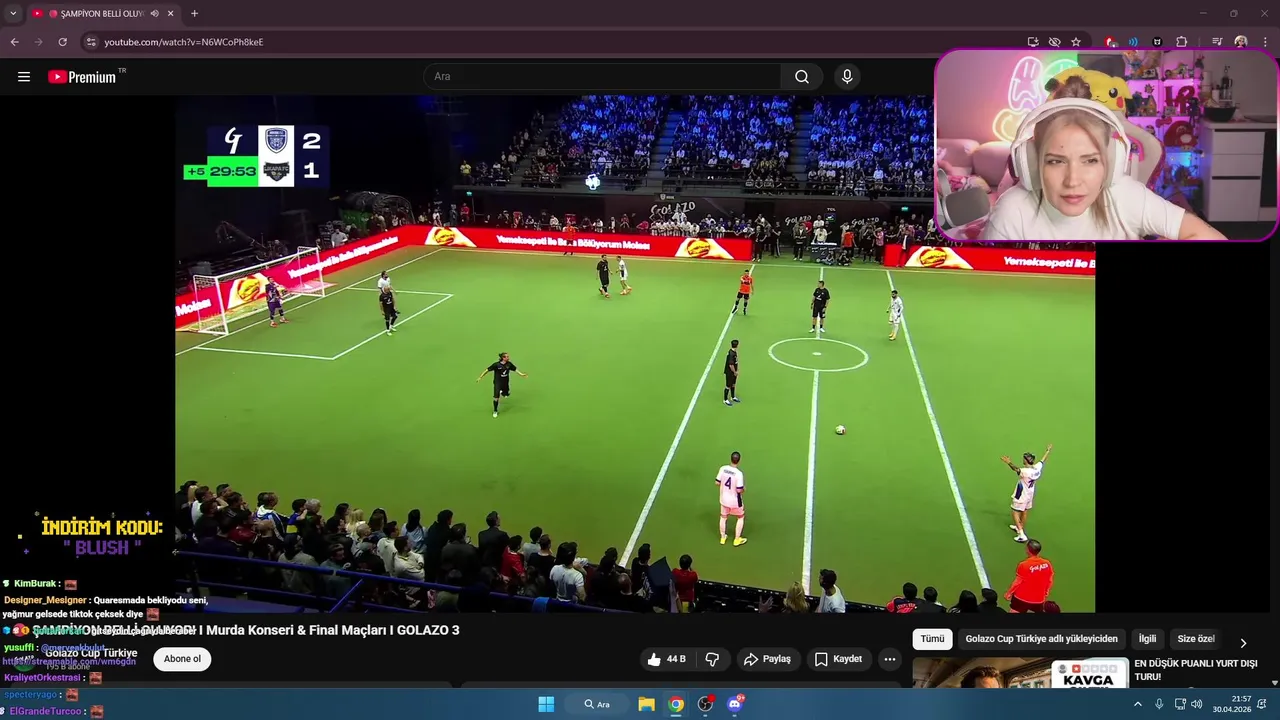Reload the YouTube page

coord(62,42)
